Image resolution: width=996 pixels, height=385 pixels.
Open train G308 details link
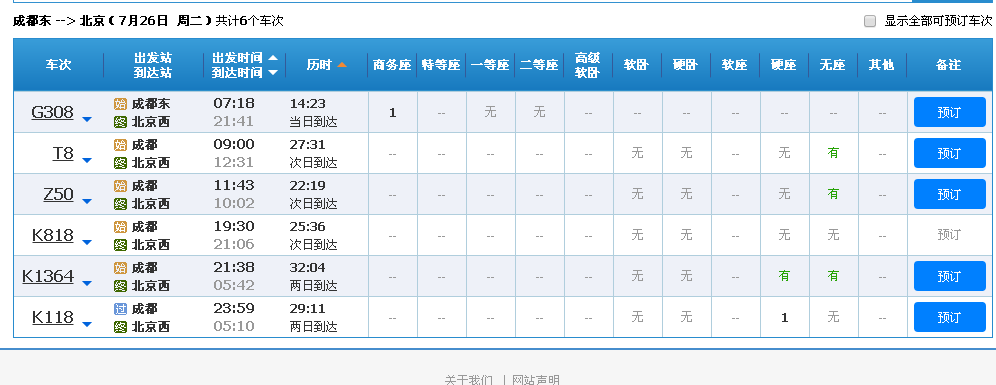coord(52,112)
